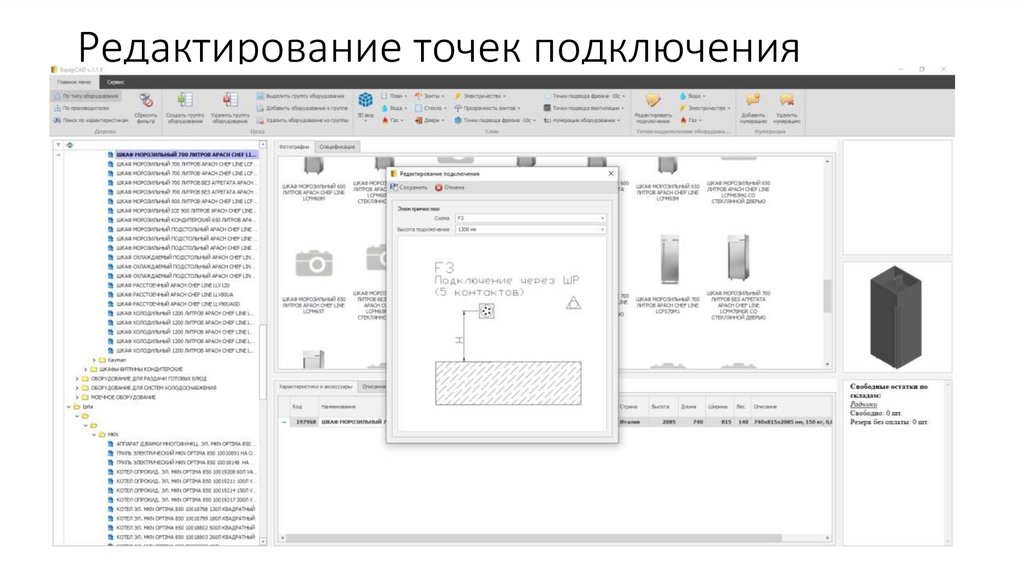
Task: Click the 3D cabinet preview image
Action: pyautogui.click(x=896, y=317)
